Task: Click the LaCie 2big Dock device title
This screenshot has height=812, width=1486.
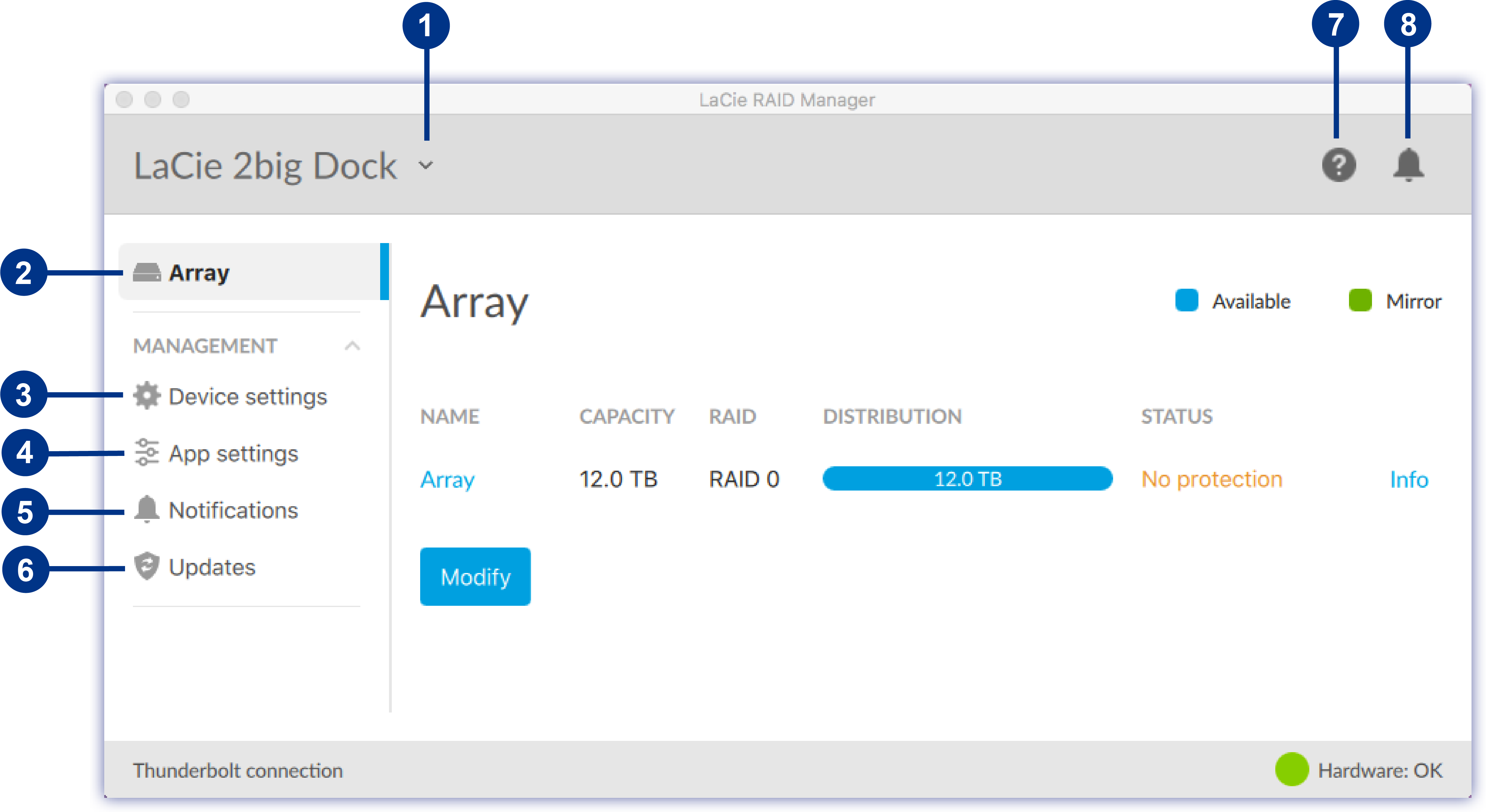Action: click(x=265, y=166)
